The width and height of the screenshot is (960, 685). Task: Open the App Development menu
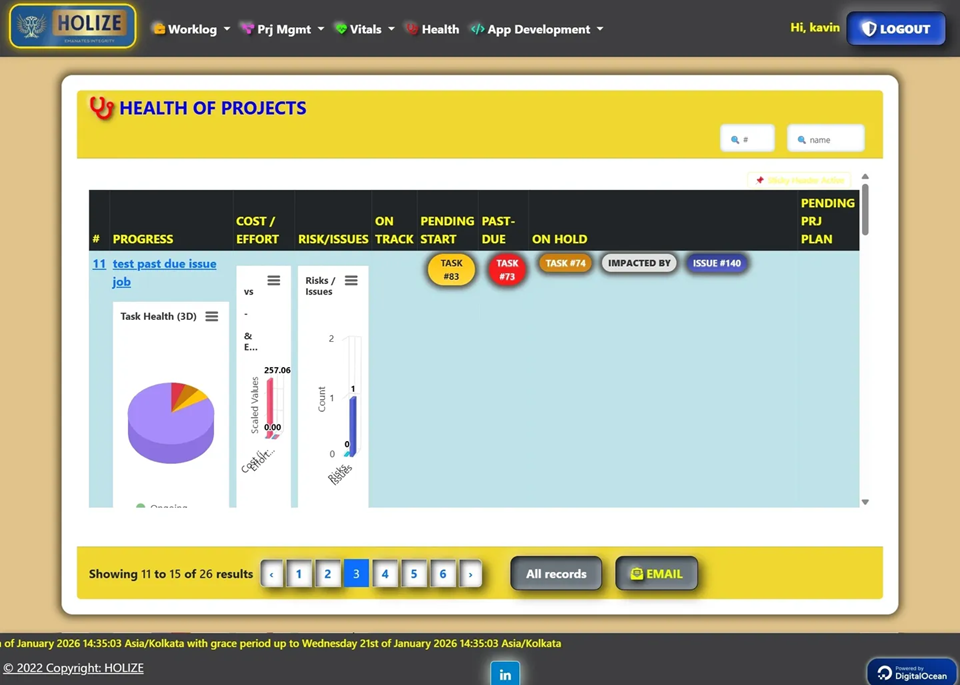pyautogui.click(x=537, y=29)
